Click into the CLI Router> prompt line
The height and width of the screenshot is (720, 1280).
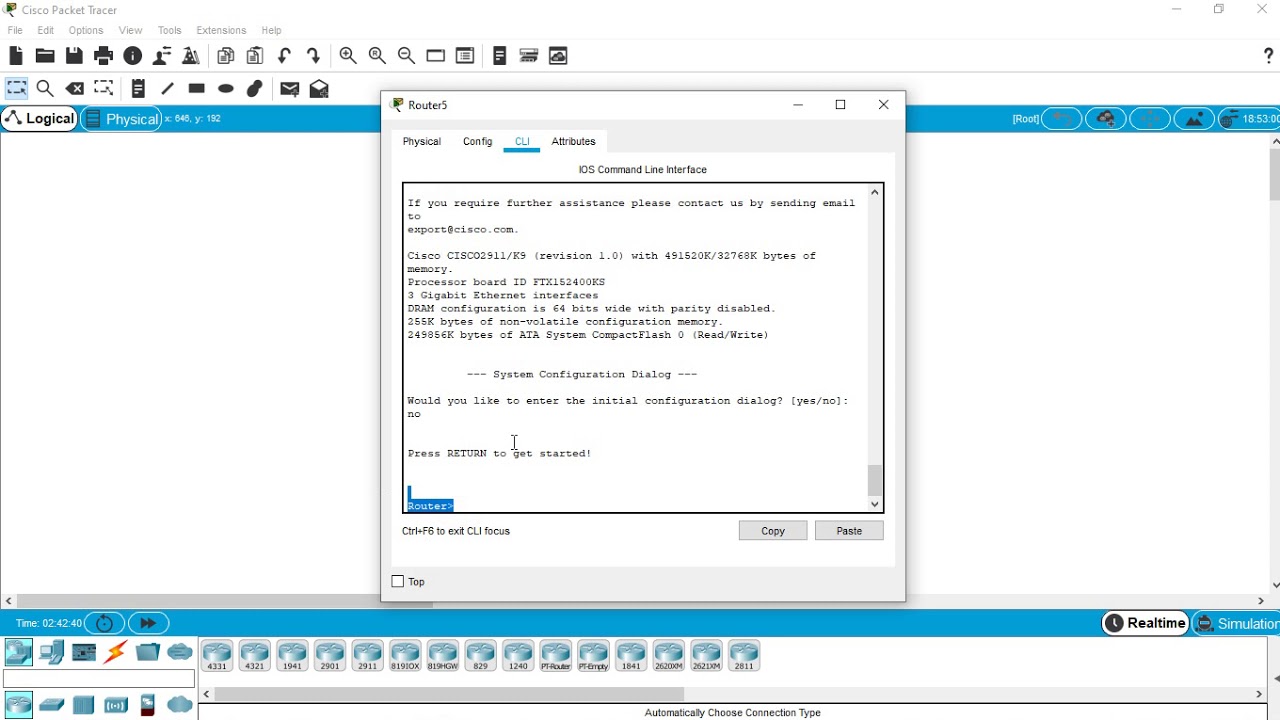(x=431, y=506)
